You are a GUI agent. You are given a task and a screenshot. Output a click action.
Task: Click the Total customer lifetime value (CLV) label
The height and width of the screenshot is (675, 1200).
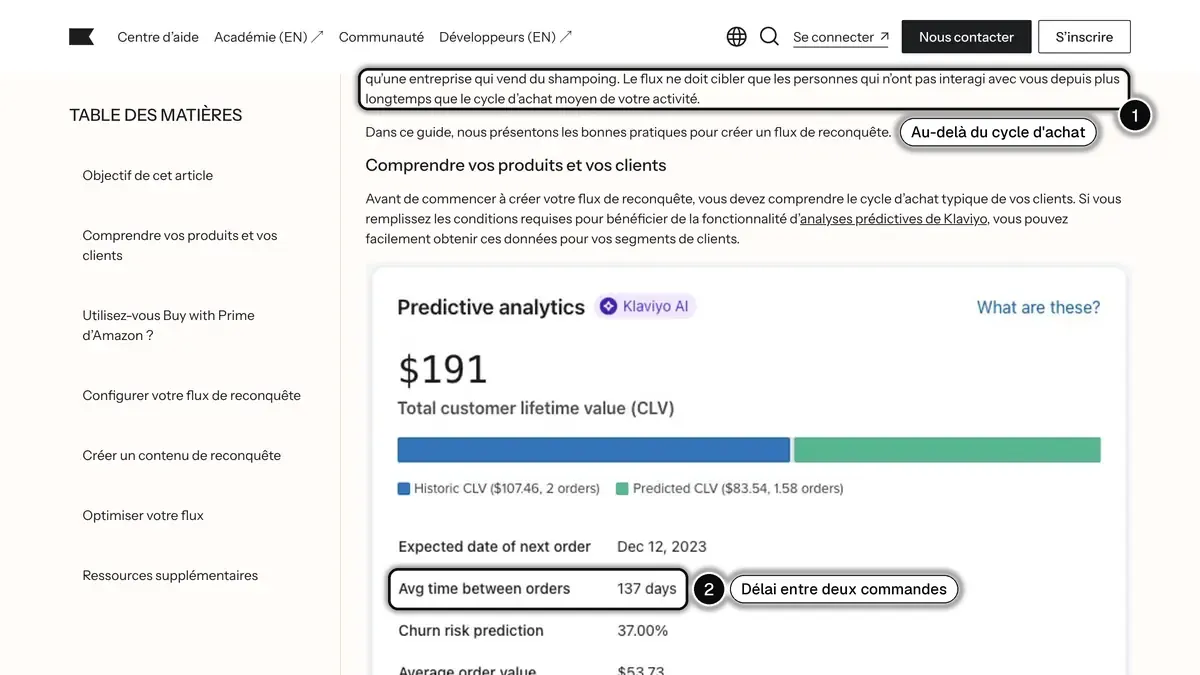tap(536, 408)
